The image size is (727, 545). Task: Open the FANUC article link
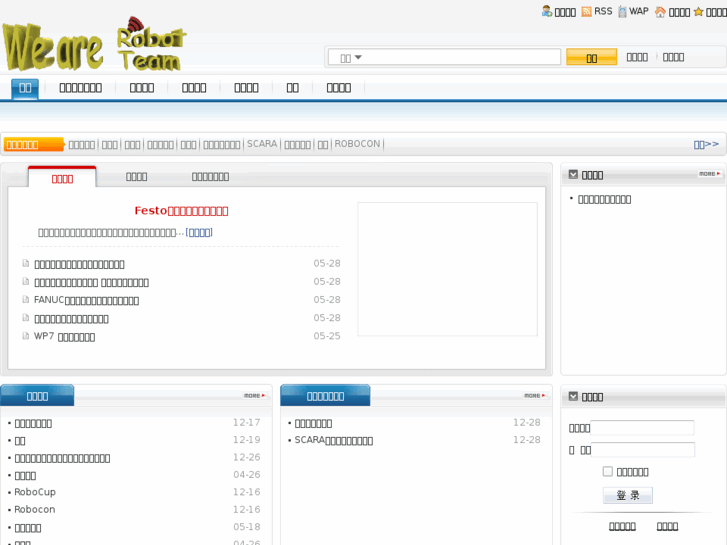pyautogui.click(x=86, y=300)
